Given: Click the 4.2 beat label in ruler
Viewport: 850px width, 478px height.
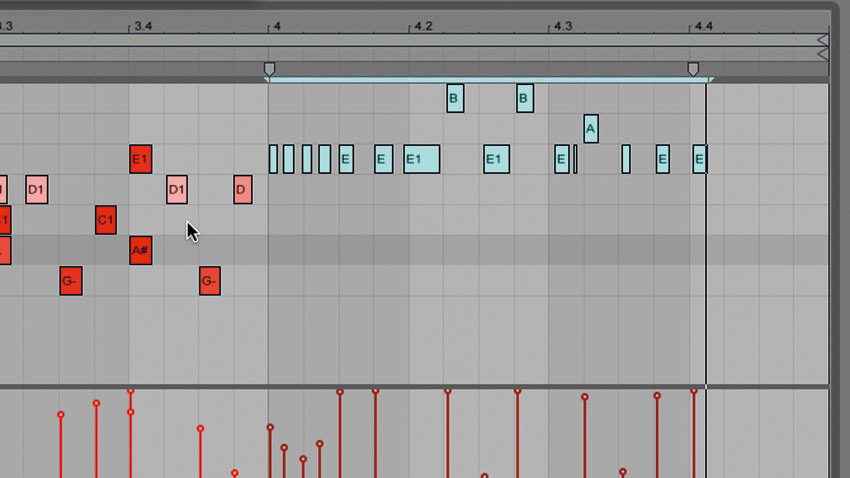Looking at the screenshot, I should coord(423,27).
